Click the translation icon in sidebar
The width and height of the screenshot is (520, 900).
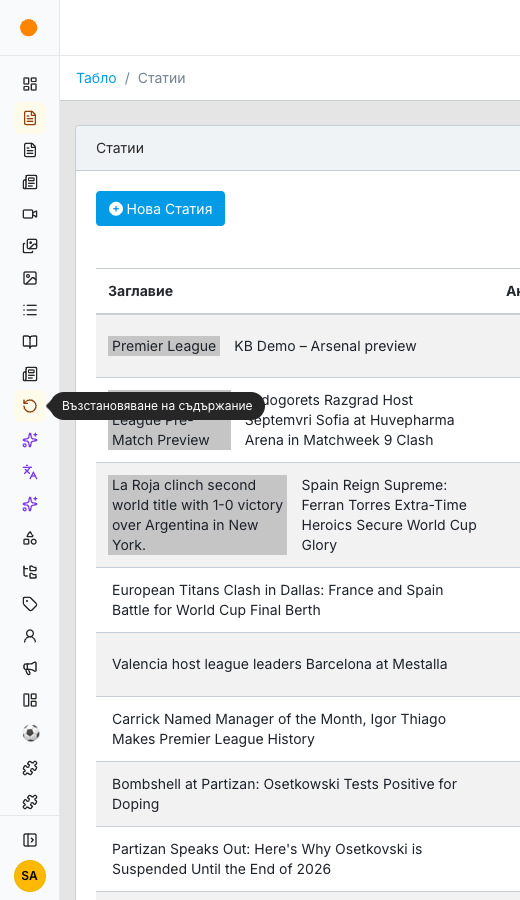[29, 472]
